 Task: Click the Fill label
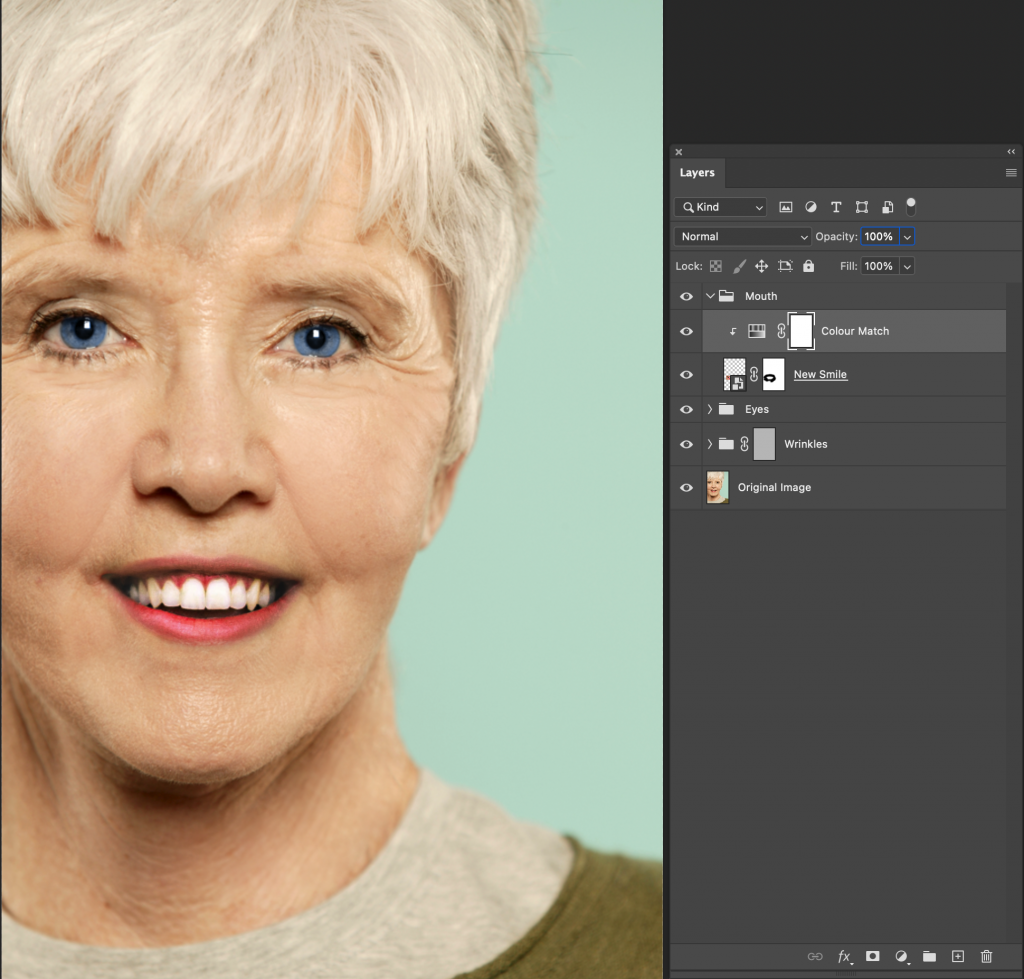[848, 266]
